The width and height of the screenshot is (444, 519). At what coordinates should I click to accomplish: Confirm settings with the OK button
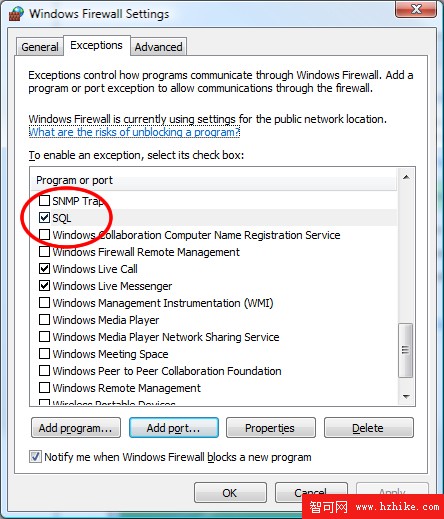pyautogui.click(x=230, y=492)
